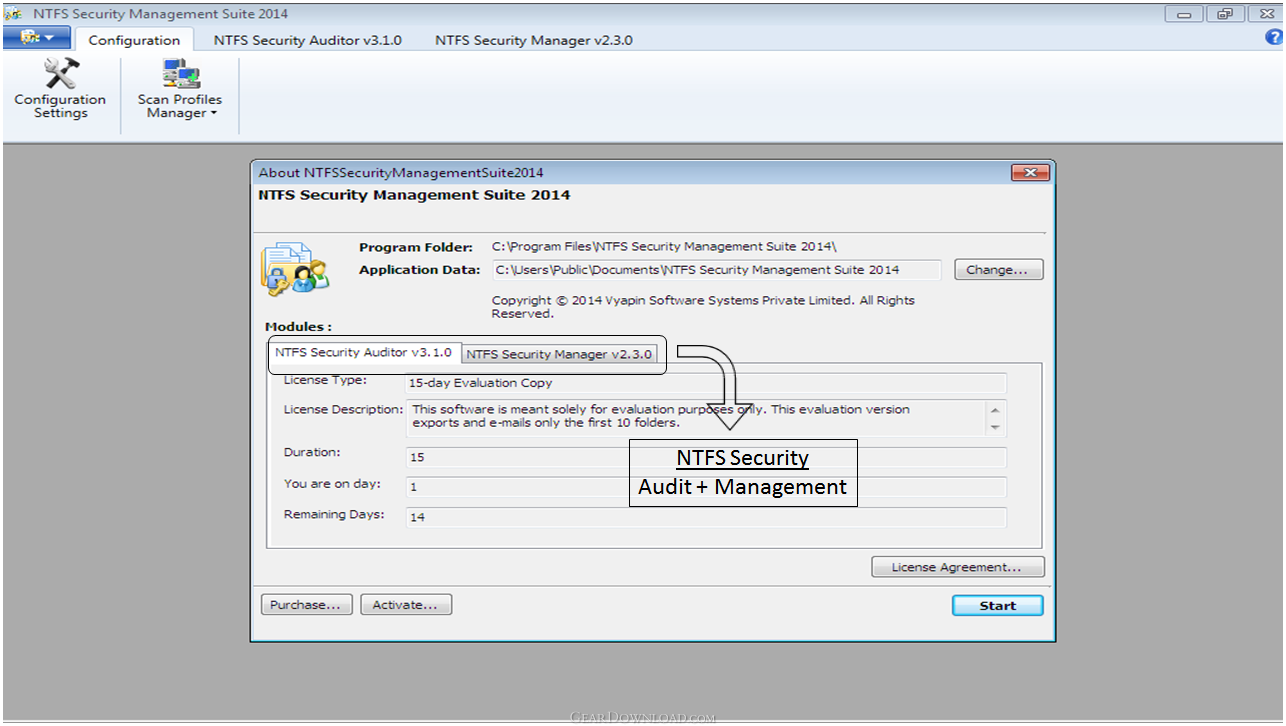Click the Duration value field
Screen dimensions: 1286x726
[705, 457]
